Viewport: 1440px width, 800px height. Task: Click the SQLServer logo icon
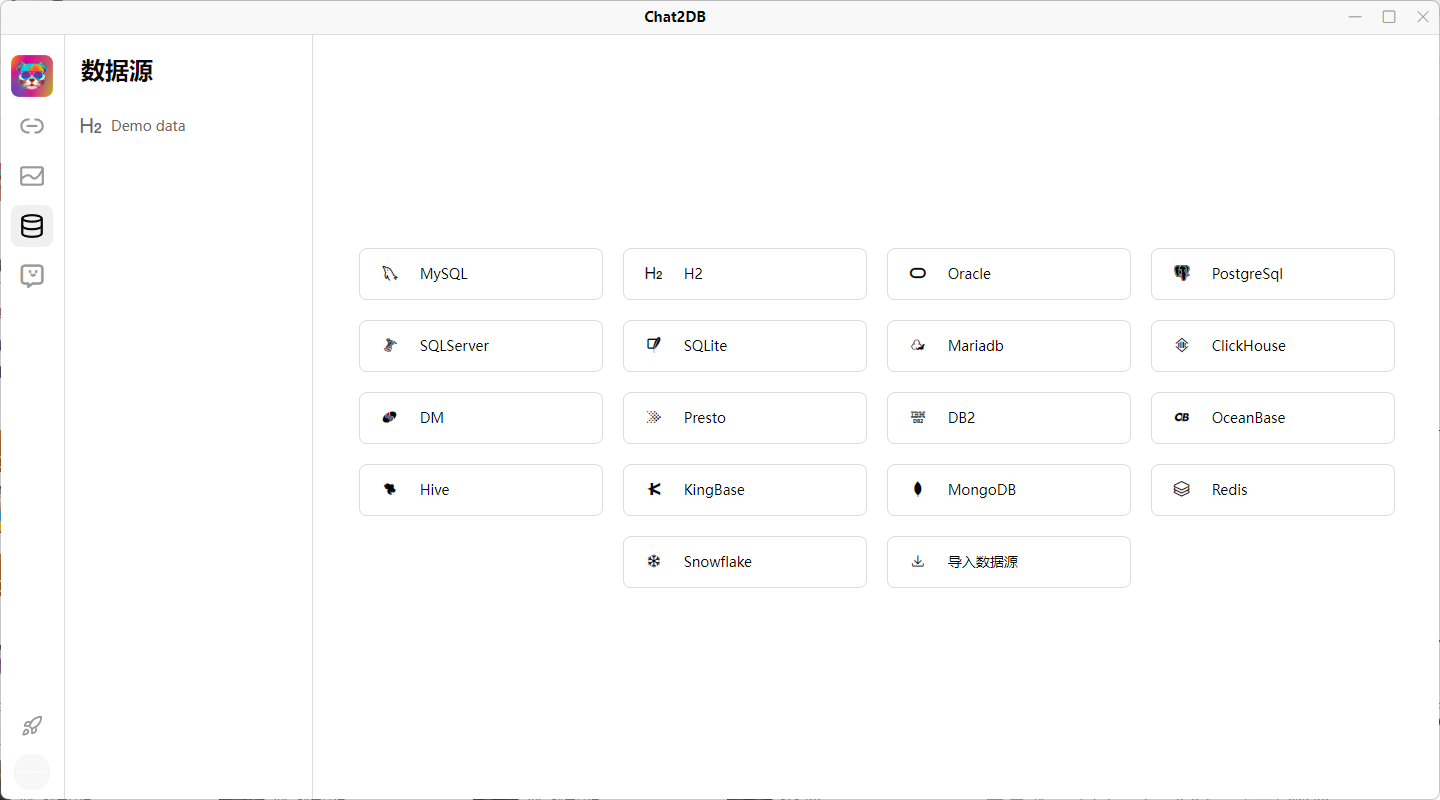[390, 346]
